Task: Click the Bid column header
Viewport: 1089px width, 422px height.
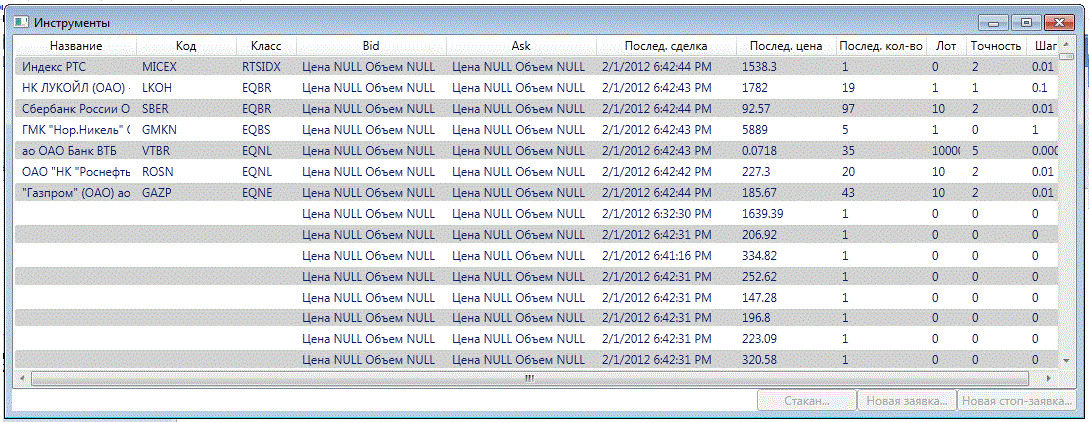Action: [x=372, y=46]
